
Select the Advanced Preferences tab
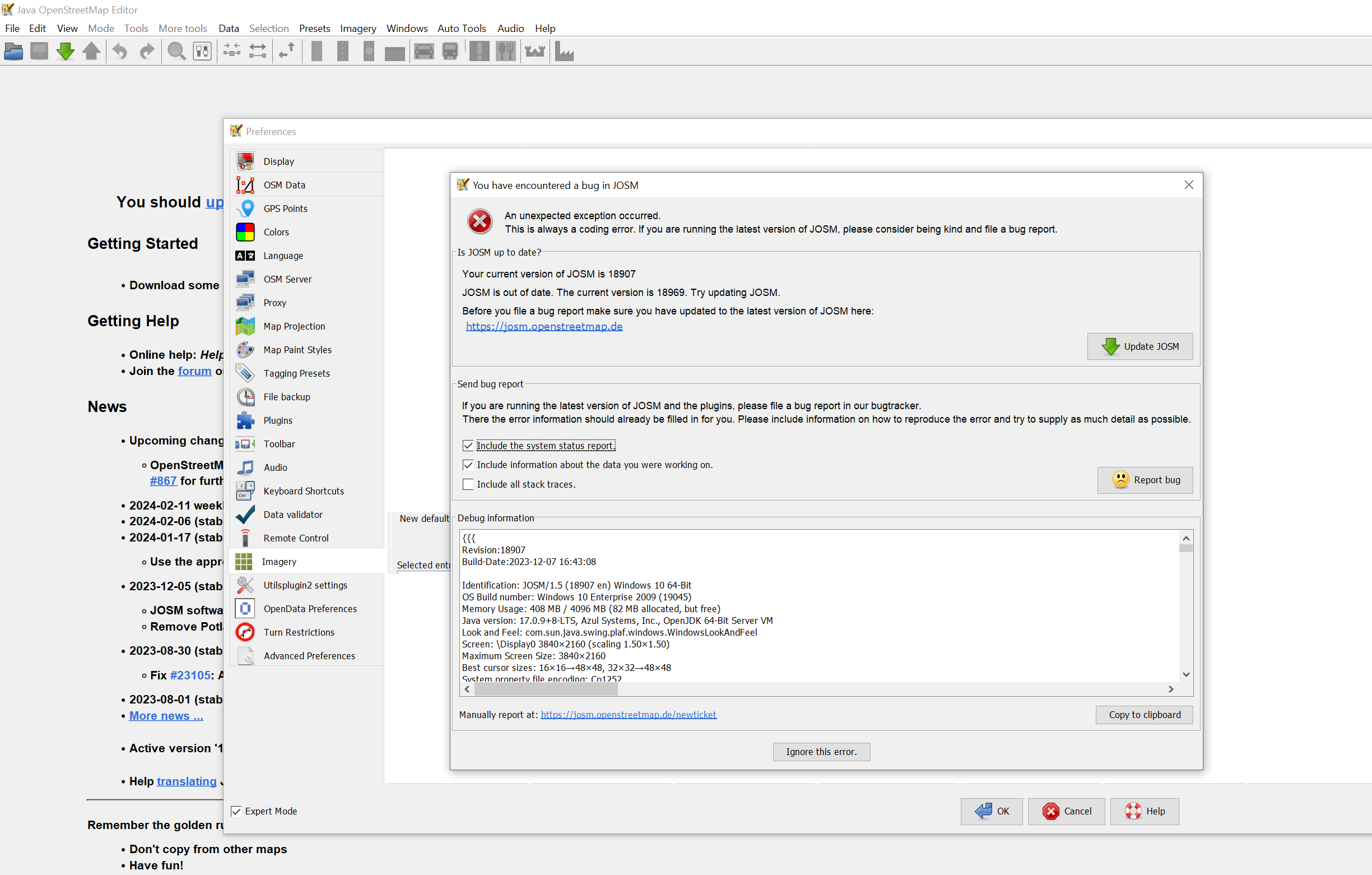tap(307, 655)
